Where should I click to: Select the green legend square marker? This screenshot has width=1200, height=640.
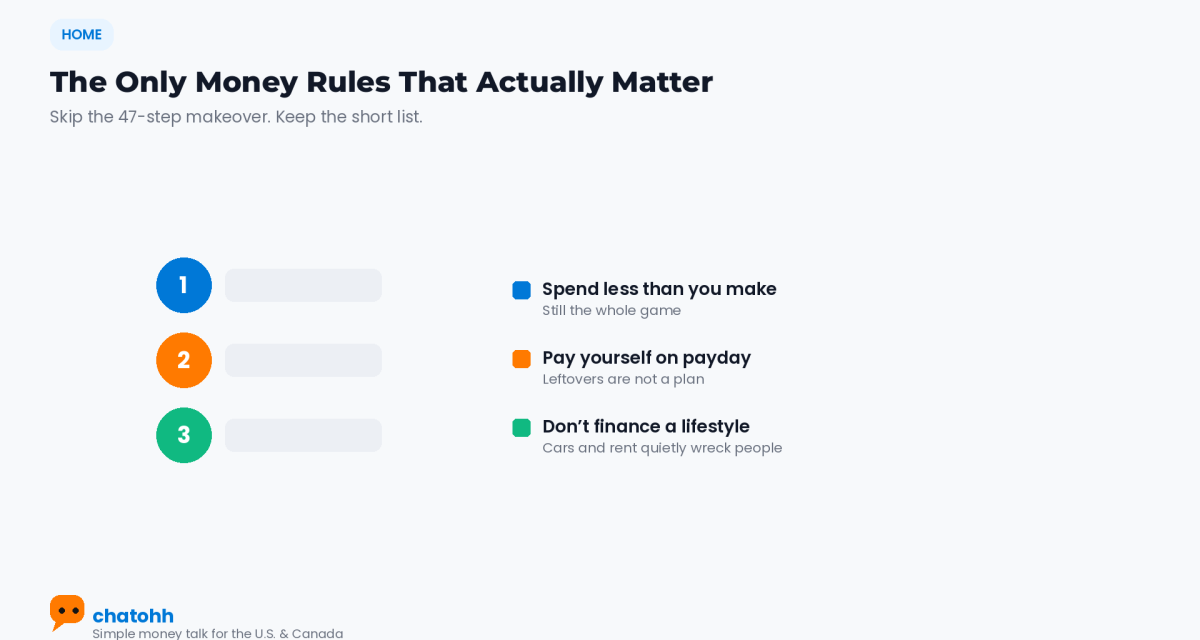(521, 428)
